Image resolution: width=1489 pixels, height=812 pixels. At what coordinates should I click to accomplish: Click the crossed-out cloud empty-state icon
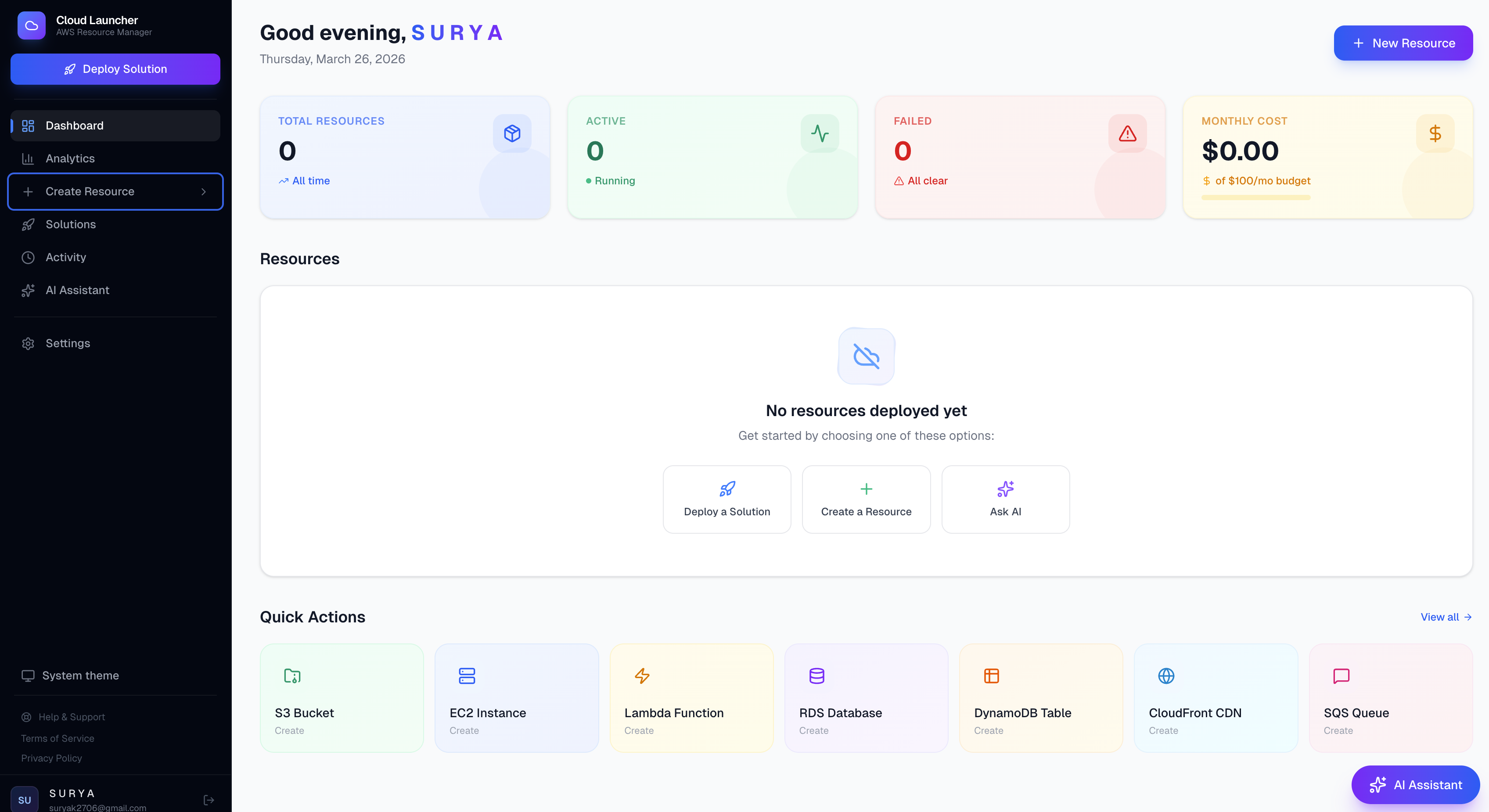866,356
